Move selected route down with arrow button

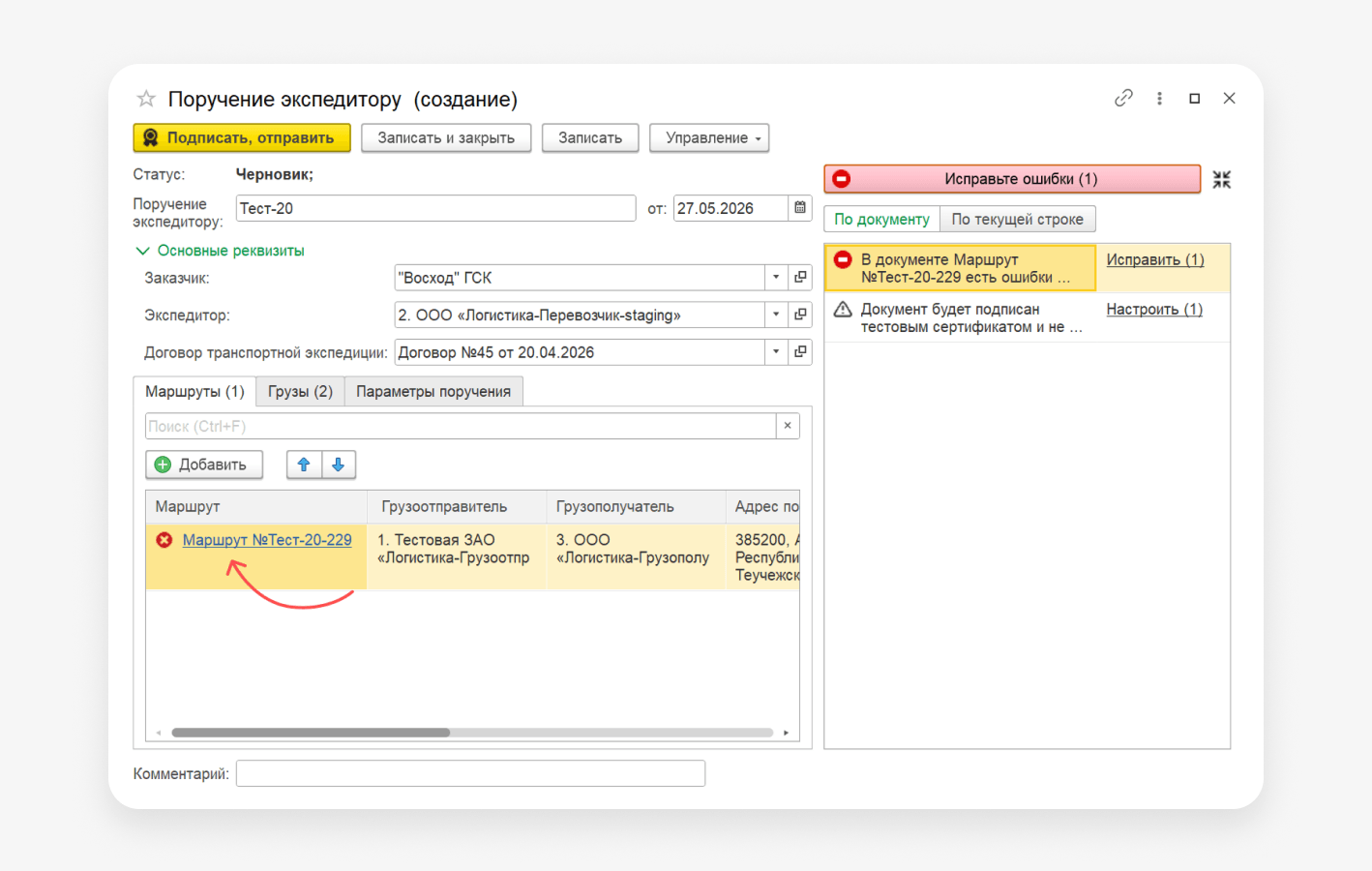tap(339, 465)
